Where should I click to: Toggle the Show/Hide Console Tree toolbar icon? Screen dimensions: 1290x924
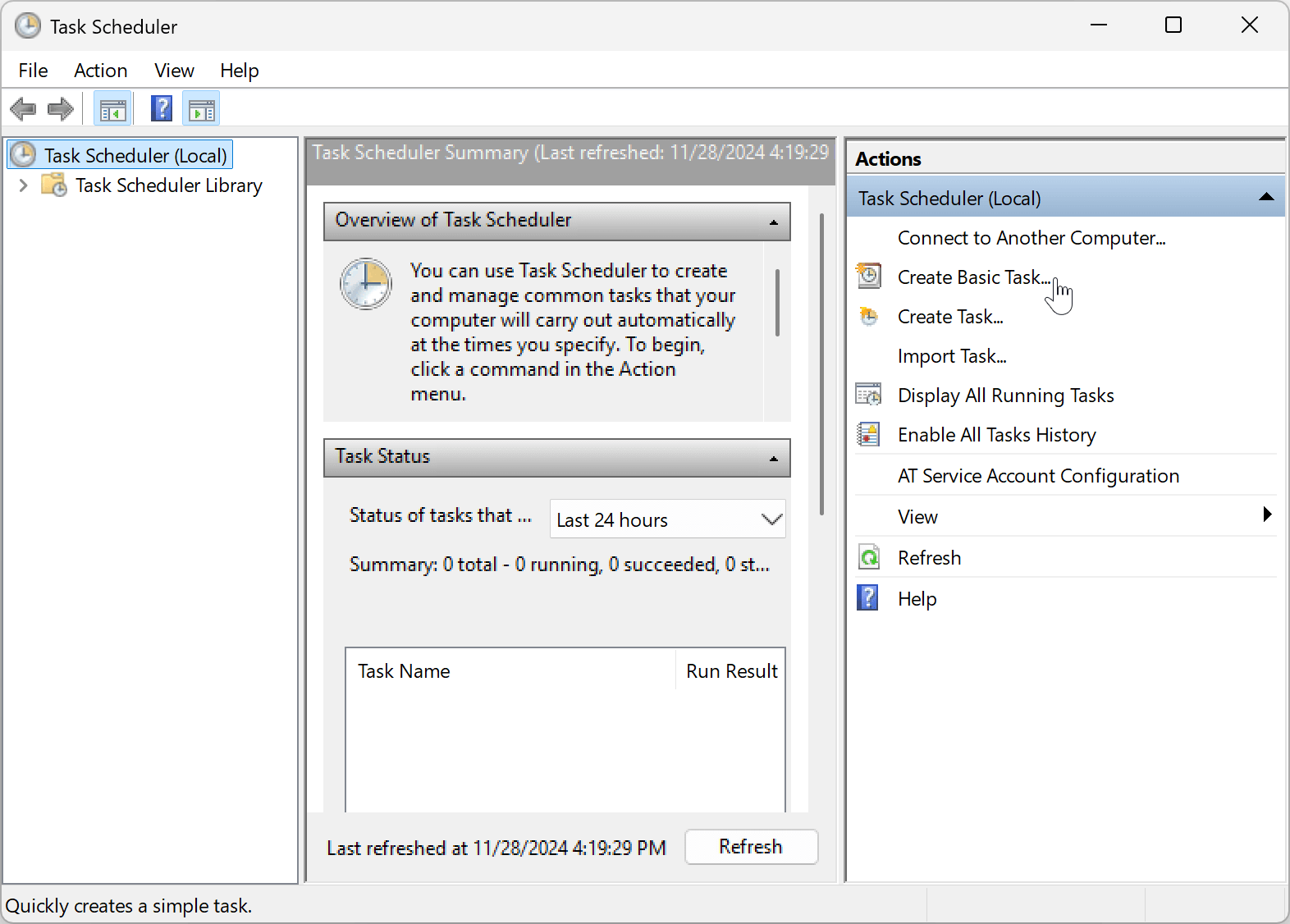pyautogui.click(x=112, y=108)
